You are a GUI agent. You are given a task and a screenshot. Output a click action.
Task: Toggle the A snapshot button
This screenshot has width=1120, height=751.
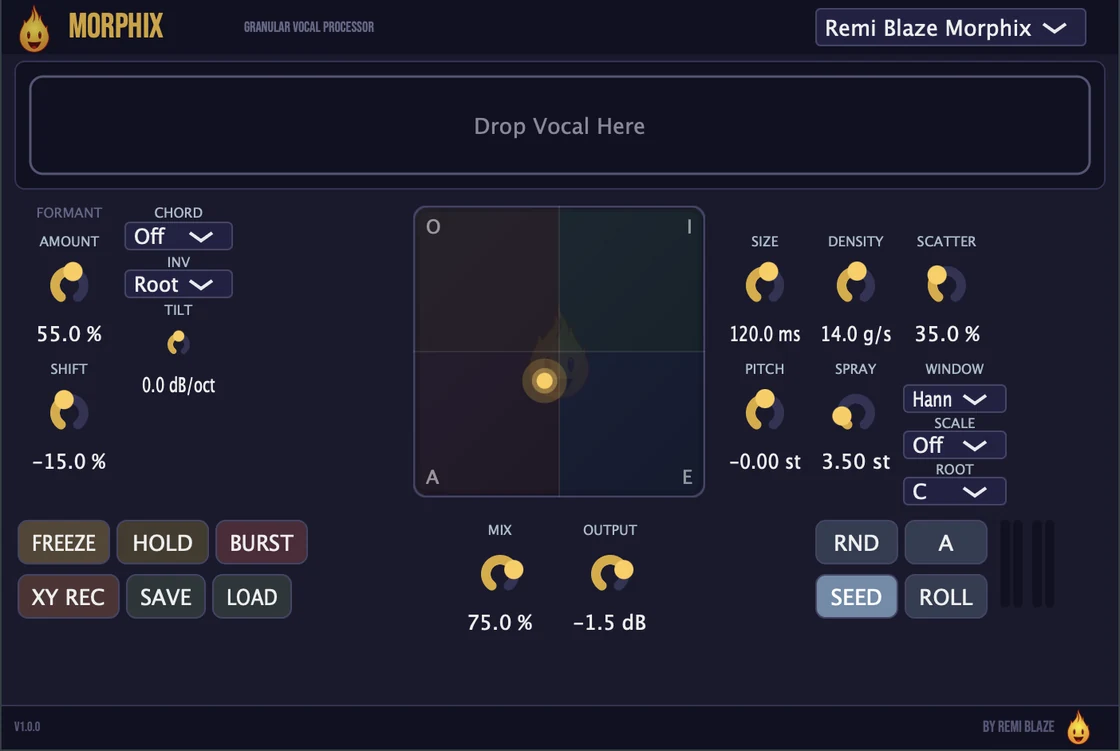(946, 543)
